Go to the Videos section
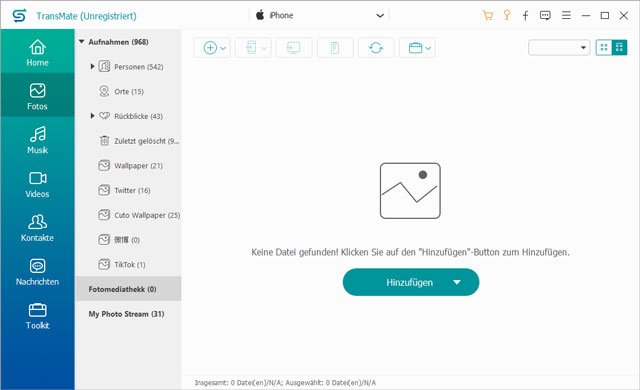Image resolution: width=640 pixels, height=390 pixels. pyautogui.click(x=38, y=184)
